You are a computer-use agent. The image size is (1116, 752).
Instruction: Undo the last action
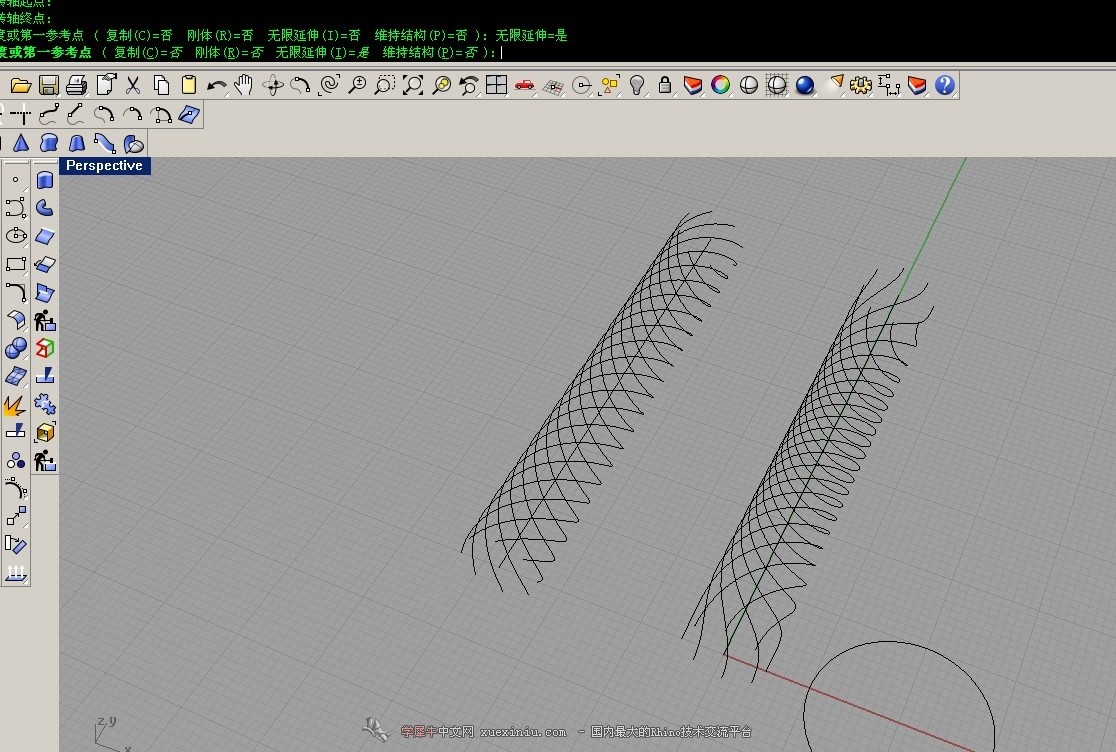click(216, 86)
